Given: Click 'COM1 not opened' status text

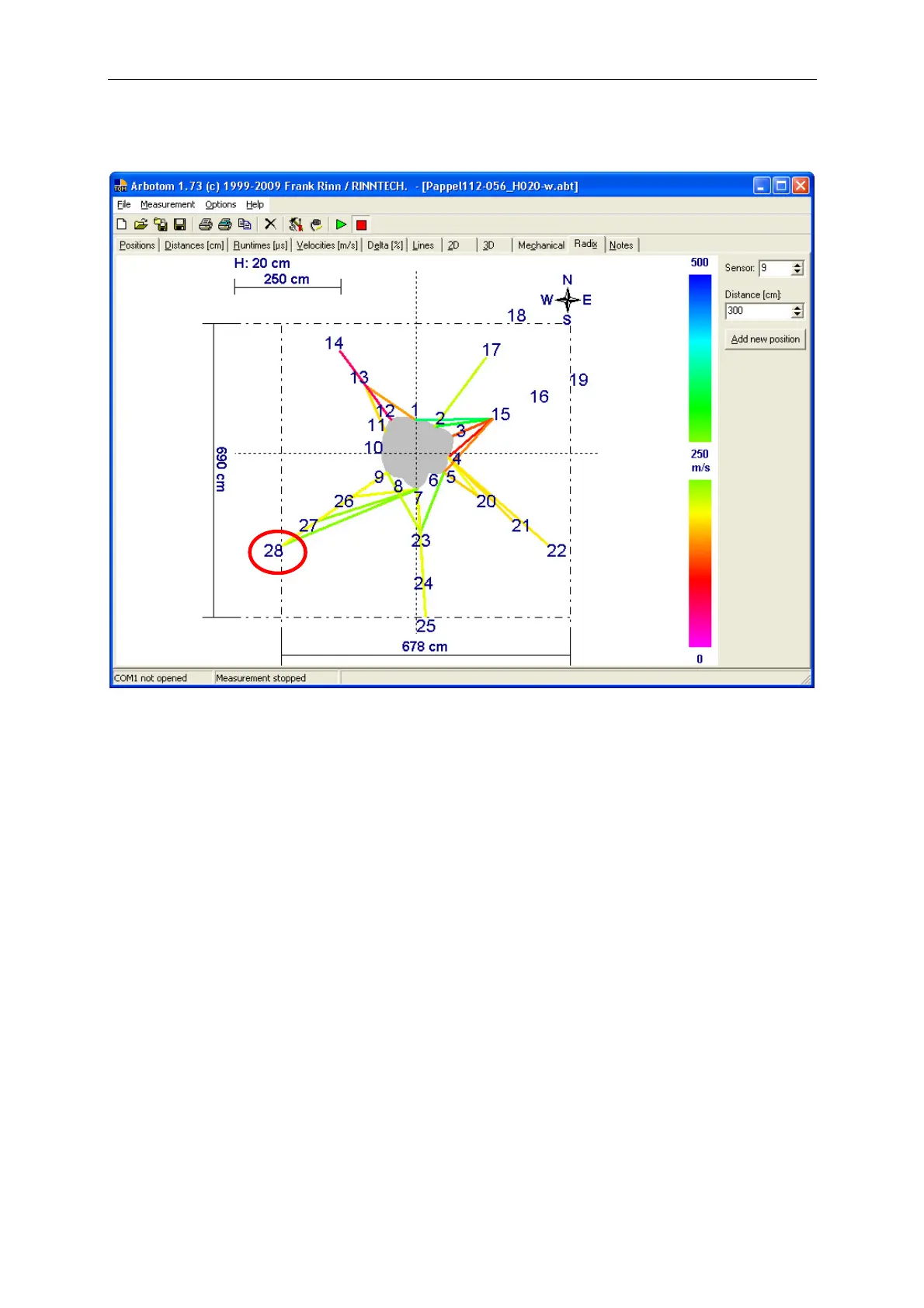Looking at the screenshot, I should (x=151, y=678).
